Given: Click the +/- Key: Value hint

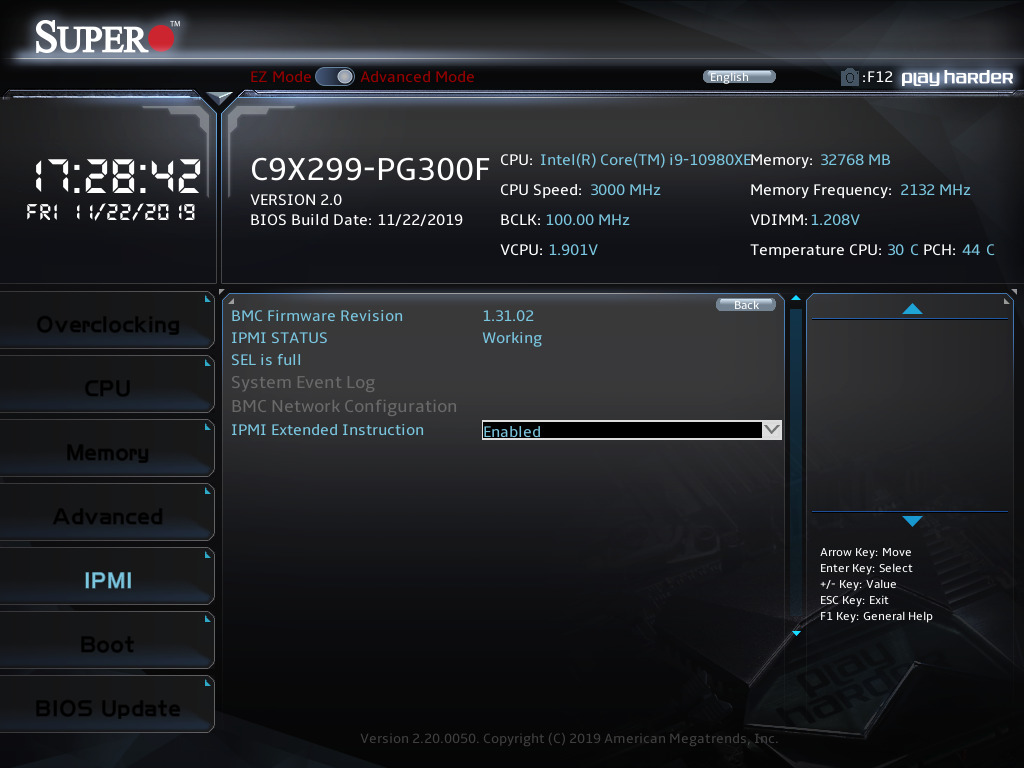Looking at the screenshot, I should [x=857, y=584].
